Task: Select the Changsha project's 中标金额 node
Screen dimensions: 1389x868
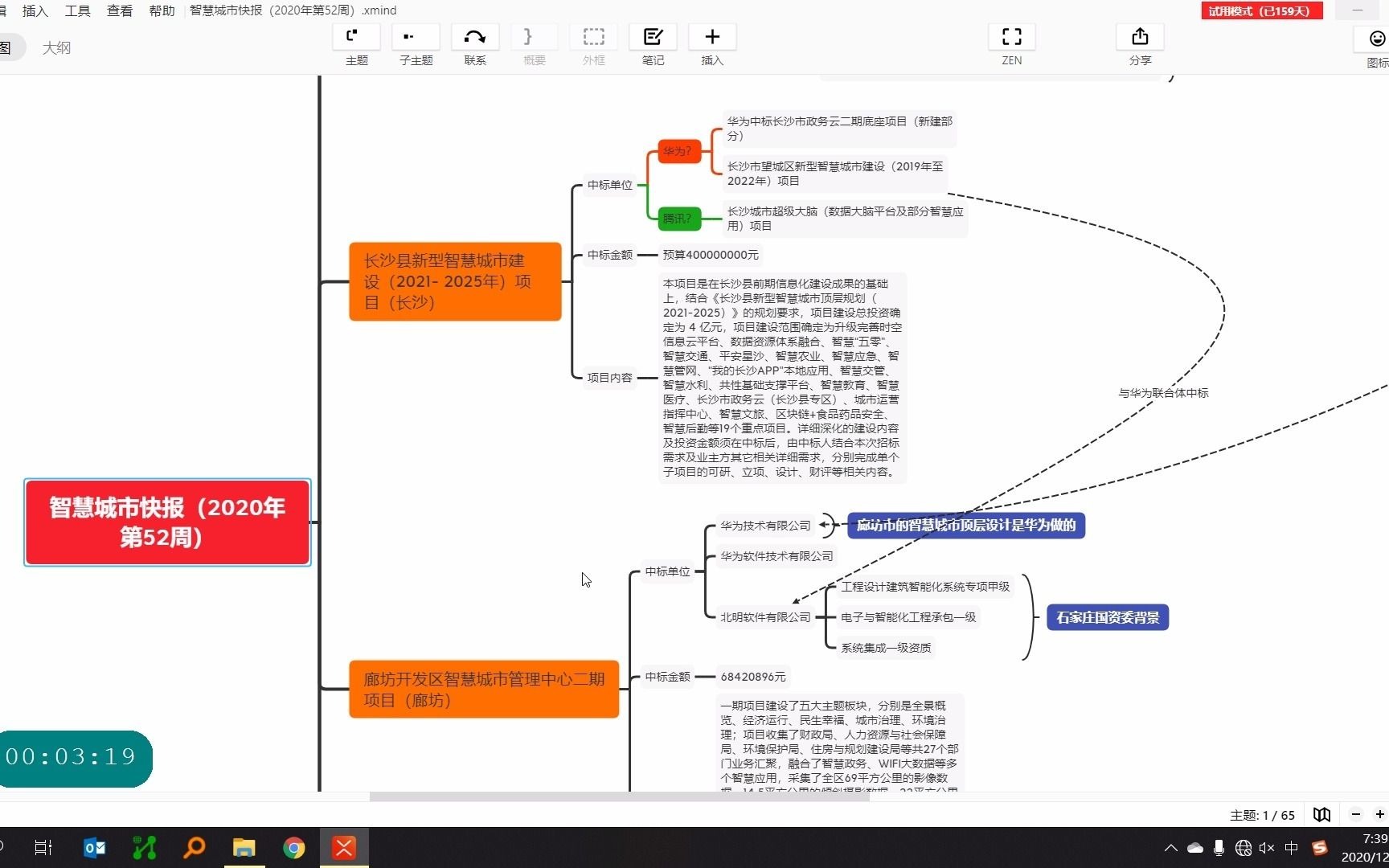Action: click(610, 255)
